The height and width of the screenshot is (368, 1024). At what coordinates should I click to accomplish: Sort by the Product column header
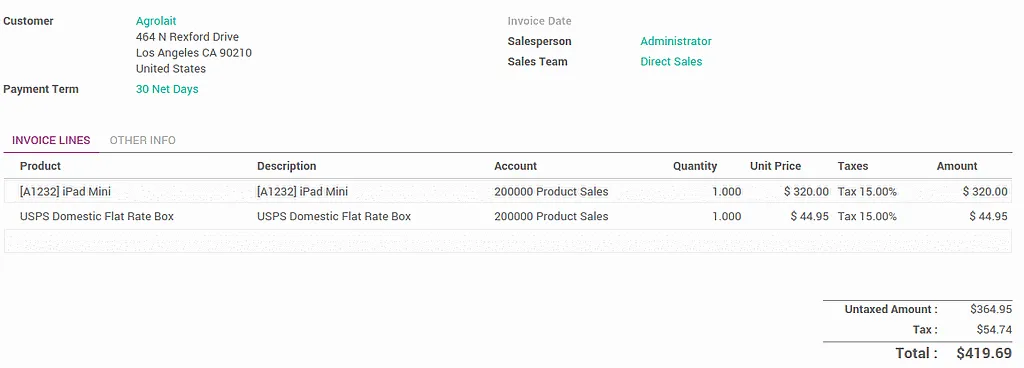40,166
